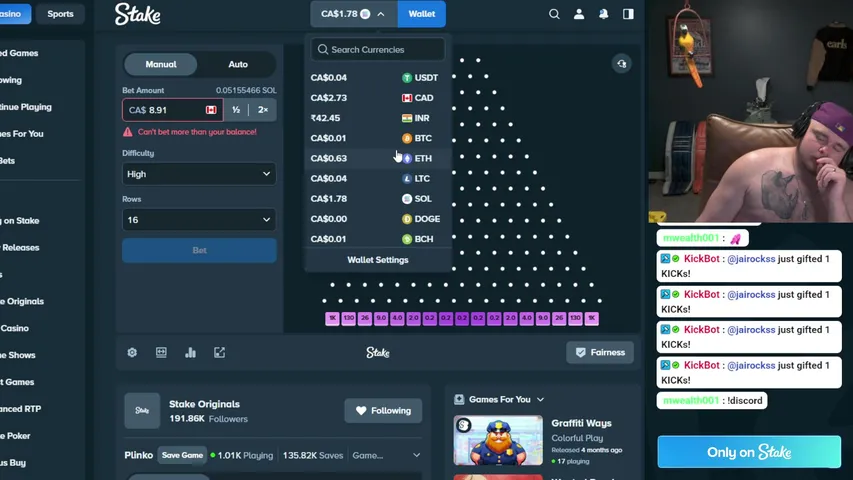Image resolution: width=853 pixels, height=480 pixels.
Task: Open the notifications bell
Action: tap(604, 14)
